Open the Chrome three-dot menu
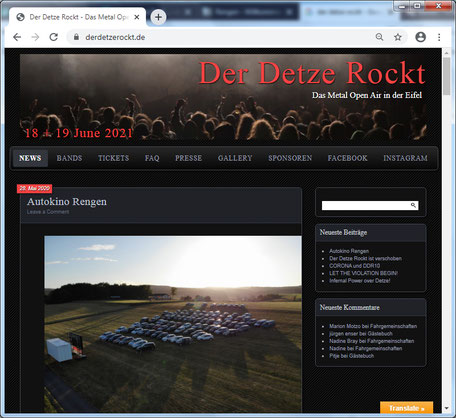Image resolution: width=456 pixels, height=418 pixels. coord(439,37)
